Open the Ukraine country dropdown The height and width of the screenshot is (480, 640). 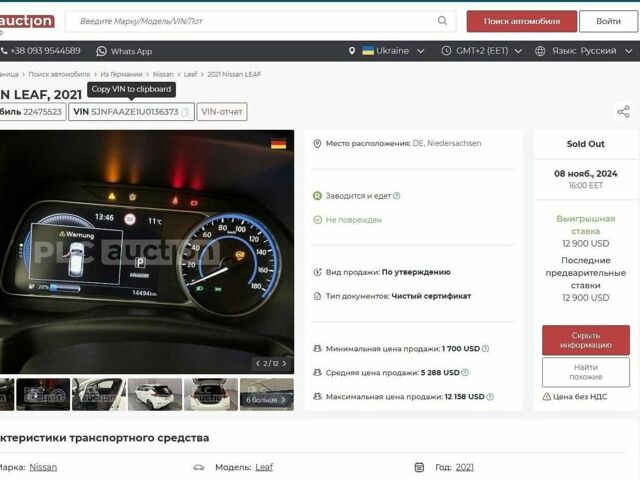394,51
